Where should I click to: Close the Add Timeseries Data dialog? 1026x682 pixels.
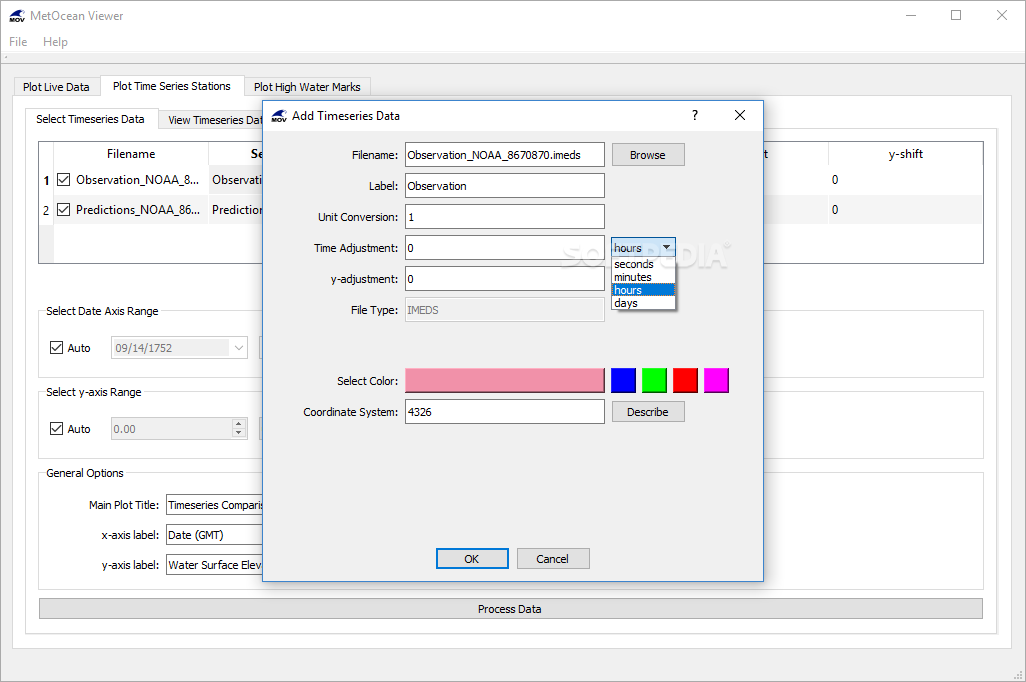[x=740, y=115]
